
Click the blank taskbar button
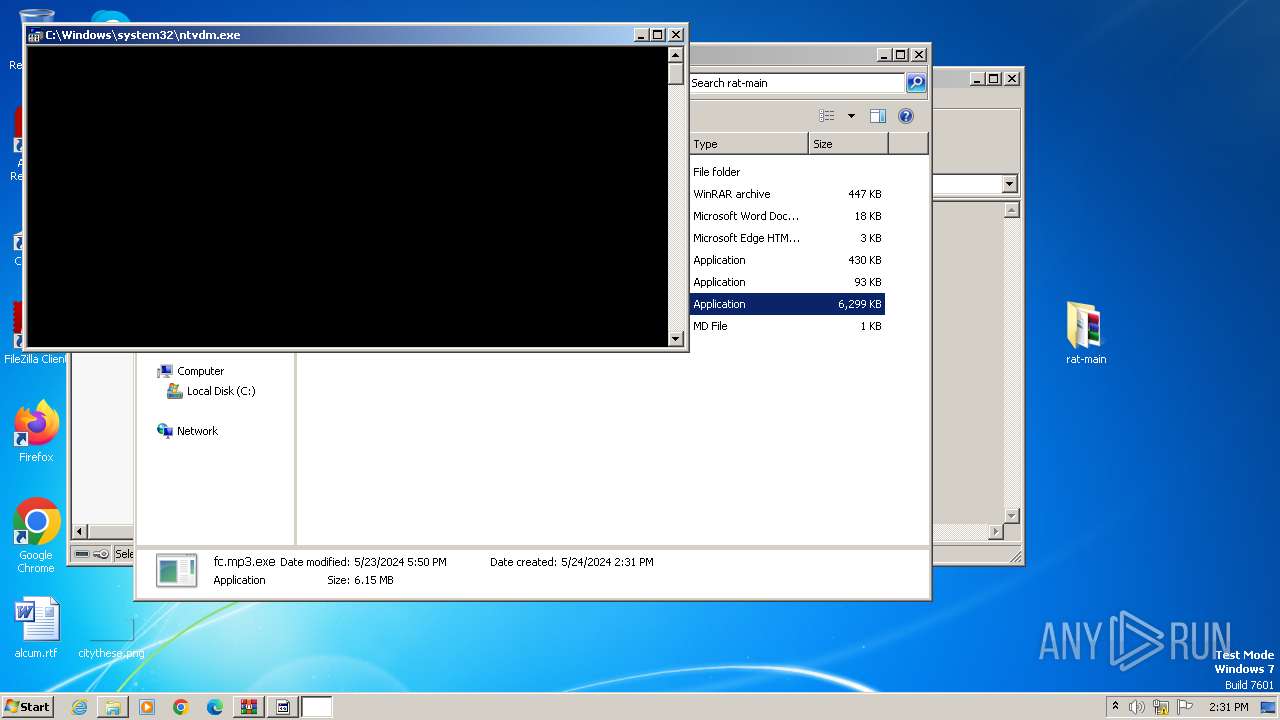[x=317, y=707]
